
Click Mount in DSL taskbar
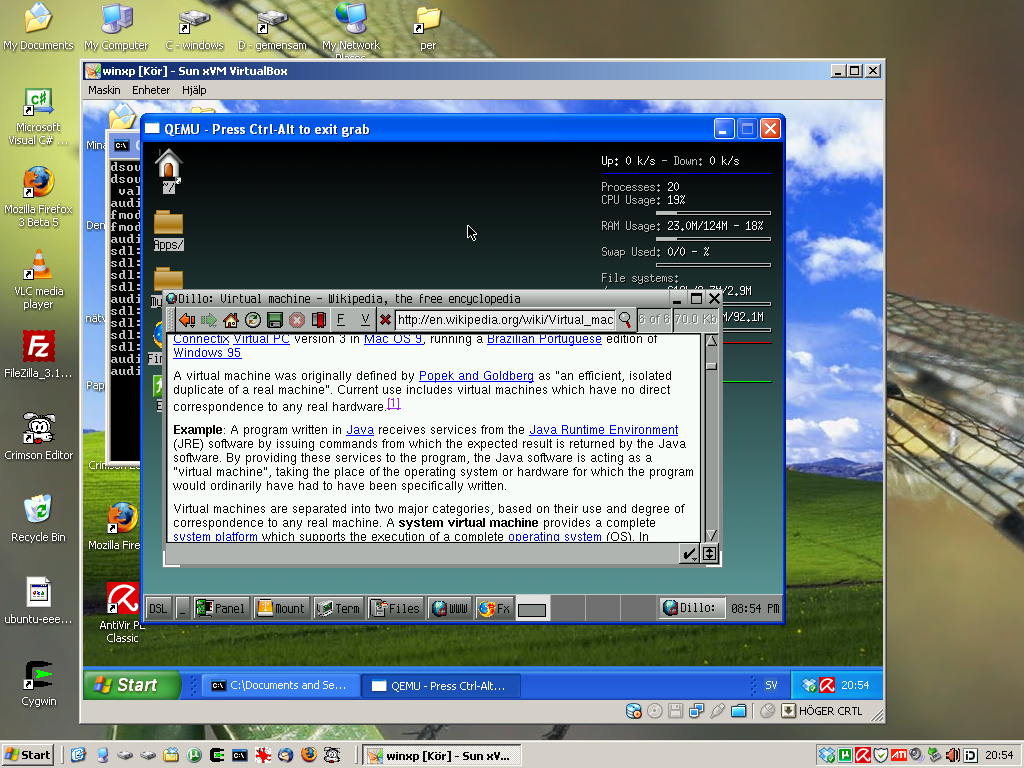[281, 609]
